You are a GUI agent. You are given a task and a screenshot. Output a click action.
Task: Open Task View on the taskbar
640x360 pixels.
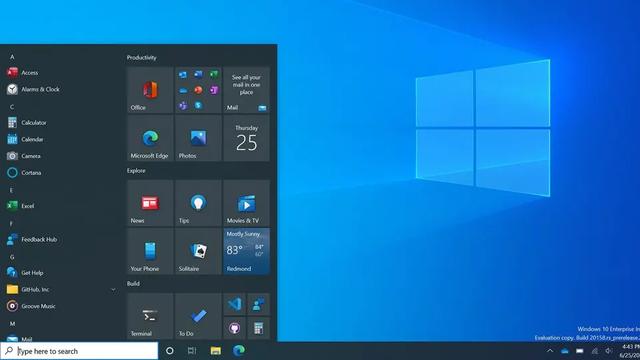point(192,351)
